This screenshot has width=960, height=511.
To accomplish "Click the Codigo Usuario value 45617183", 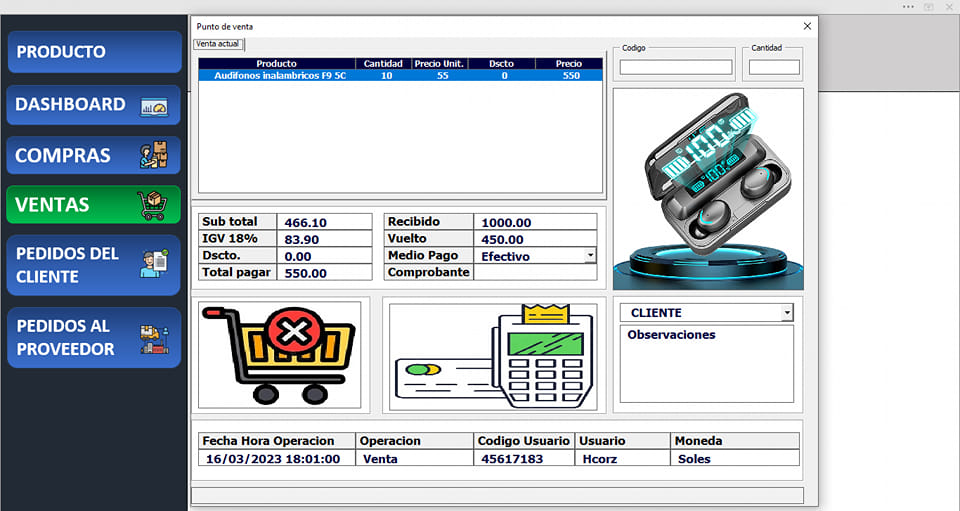I will point(523,458).
